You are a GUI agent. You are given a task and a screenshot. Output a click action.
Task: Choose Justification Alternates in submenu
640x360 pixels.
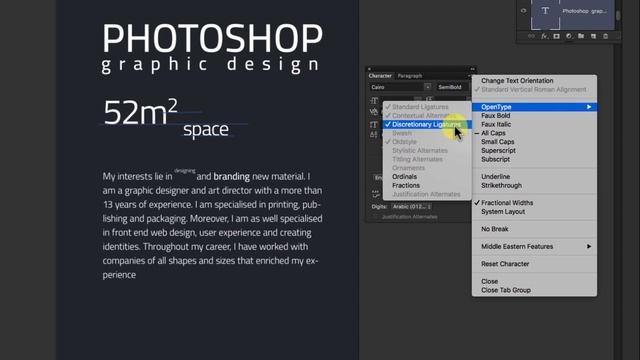point(427,194)
